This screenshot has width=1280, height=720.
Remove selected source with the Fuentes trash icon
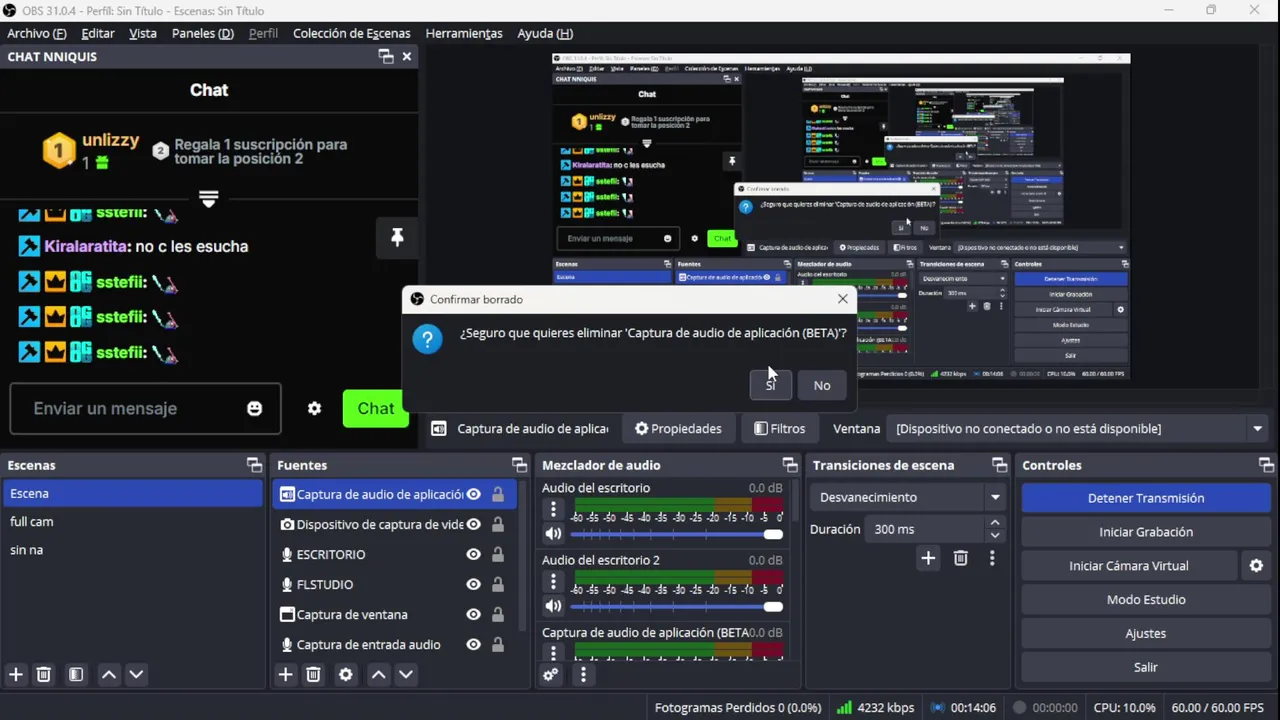point(313,675)
